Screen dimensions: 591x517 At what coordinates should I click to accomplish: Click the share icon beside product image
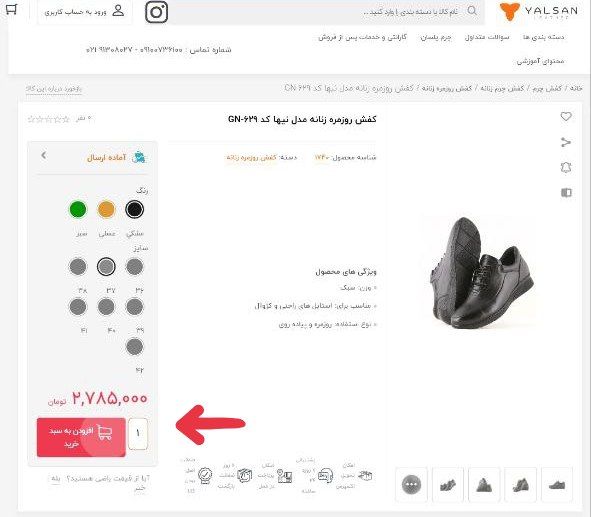566,142
